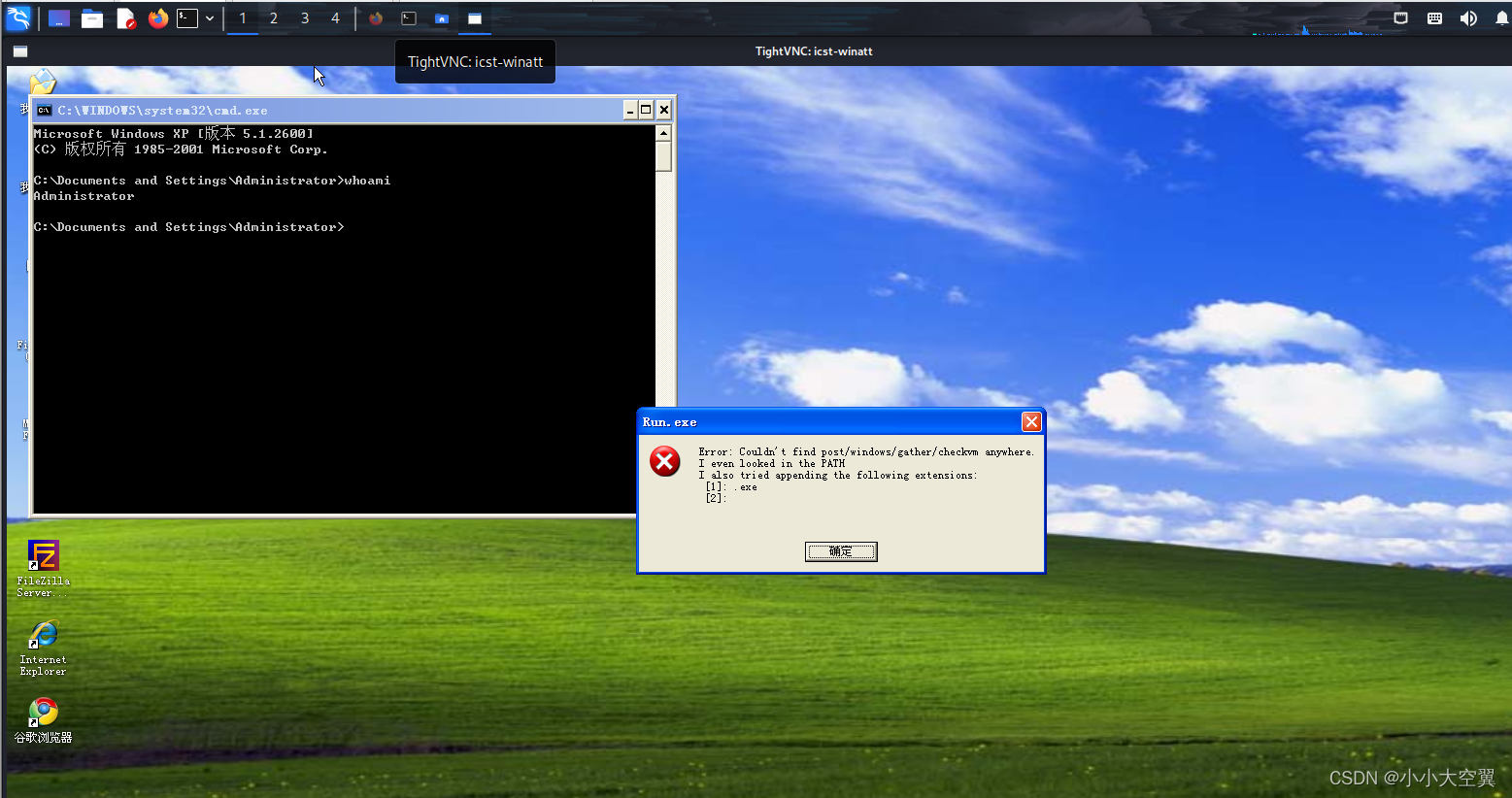This screenshot has height=798, width=1512.
Task: Close the Run.exe error dialog
Action: (1031, 421)
